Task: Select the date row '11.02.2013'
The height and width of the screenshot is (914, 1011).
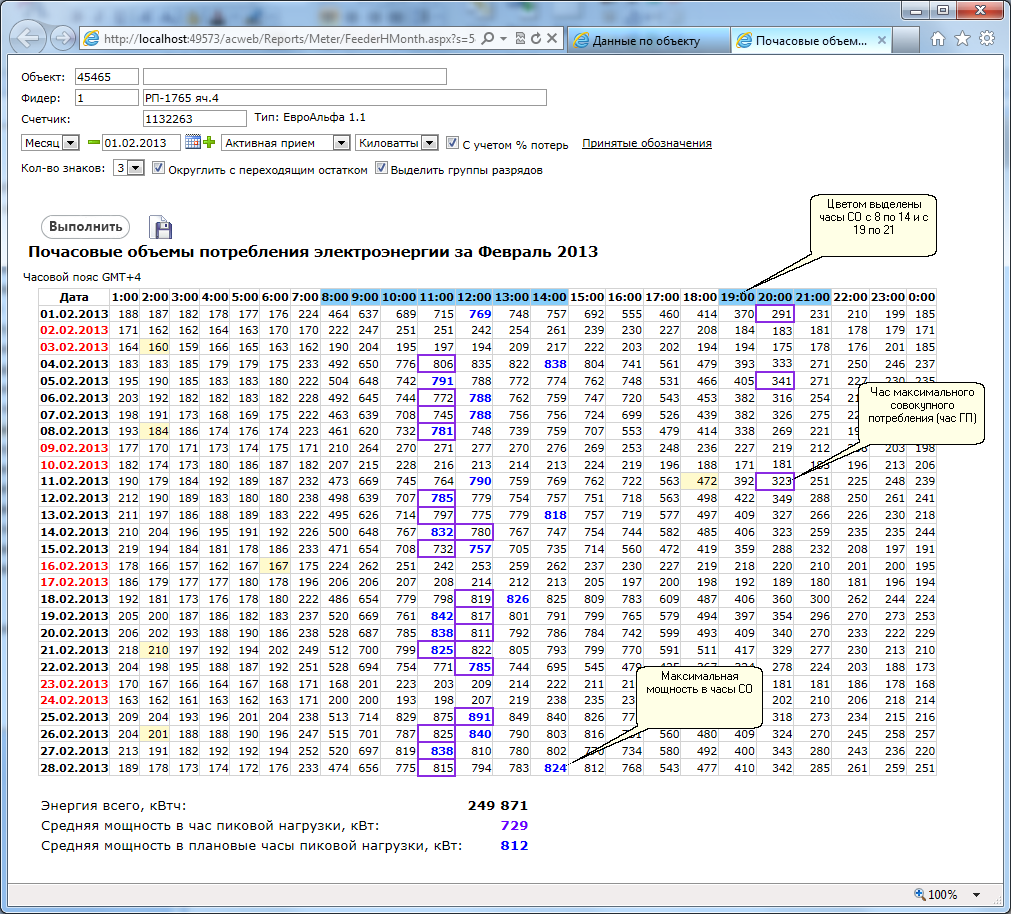Action: 74,481
